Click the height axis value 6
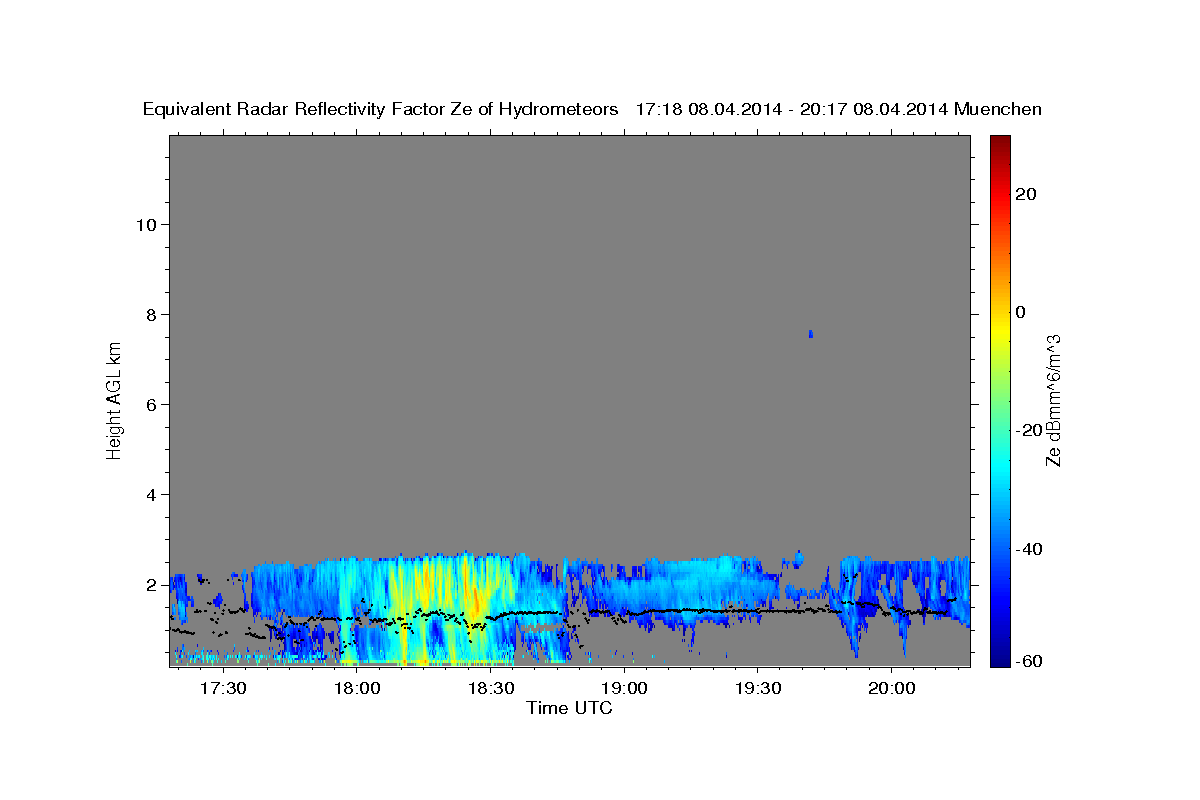Screen dimensions: 1200x800 [149, 404]
